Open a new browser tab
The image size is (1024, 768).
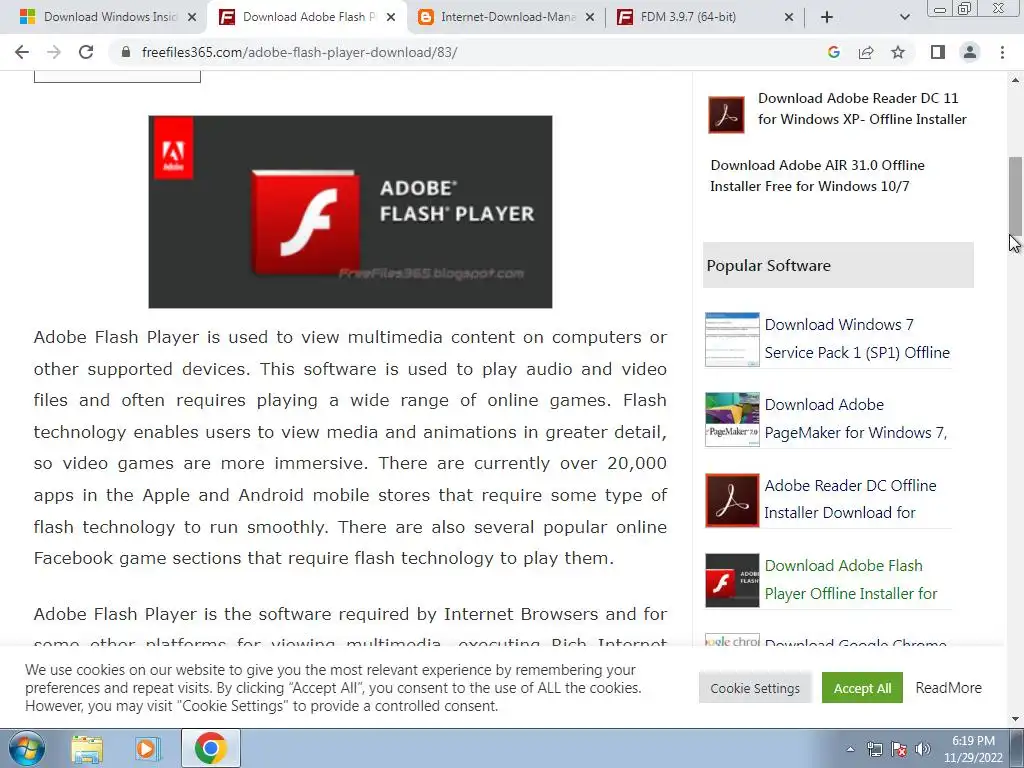827,17
